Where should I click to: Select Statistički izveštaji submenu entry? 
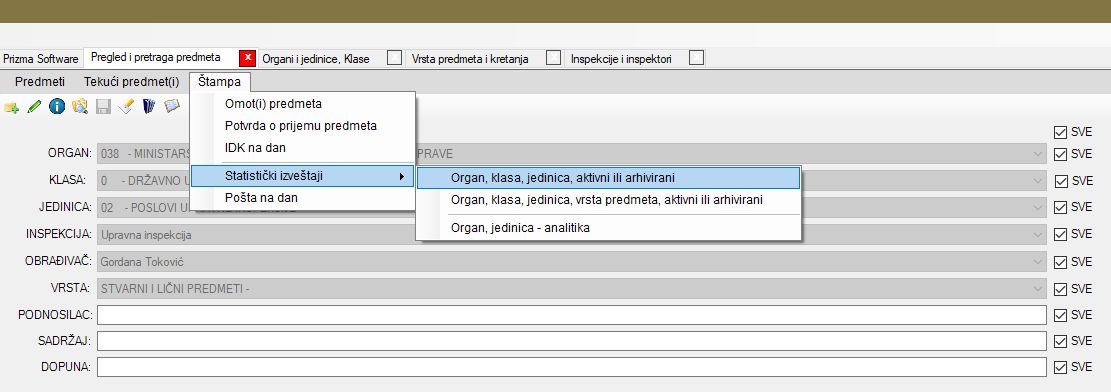(303, 176)
